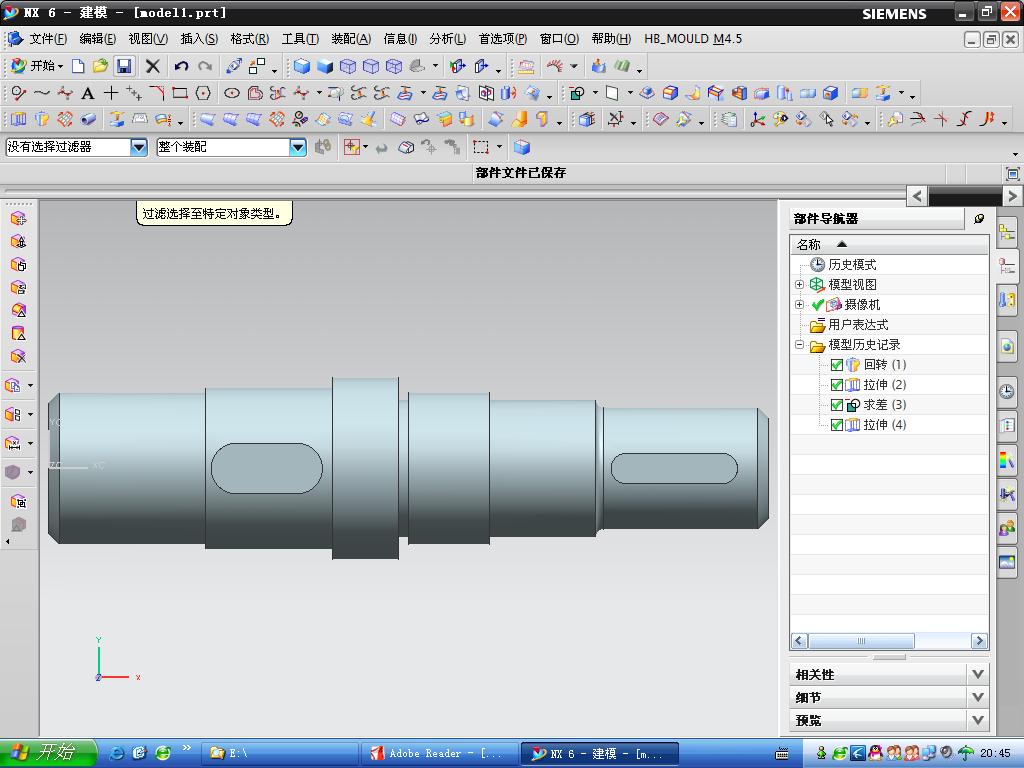Click the part navigator horizontal scrollbar
Viewport: 1024px width, 768px height.
(860, 641)
